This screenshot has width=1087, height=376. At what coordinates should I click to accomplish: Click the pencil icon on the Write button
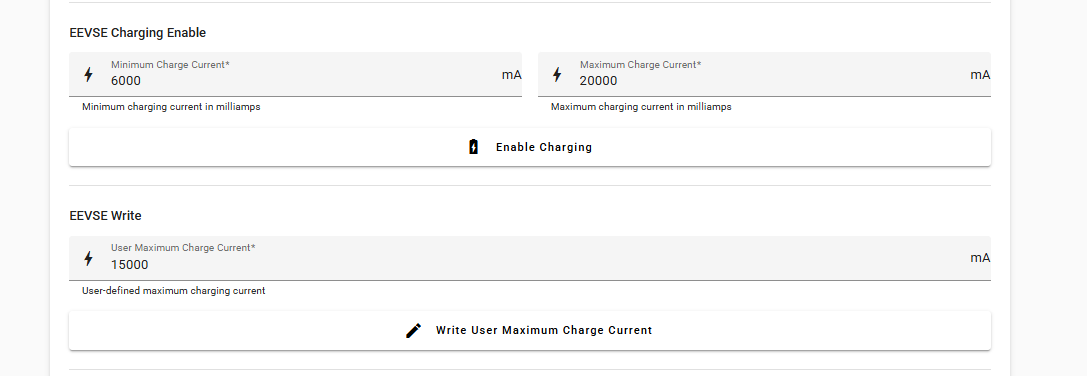click(x=413, y=330)
